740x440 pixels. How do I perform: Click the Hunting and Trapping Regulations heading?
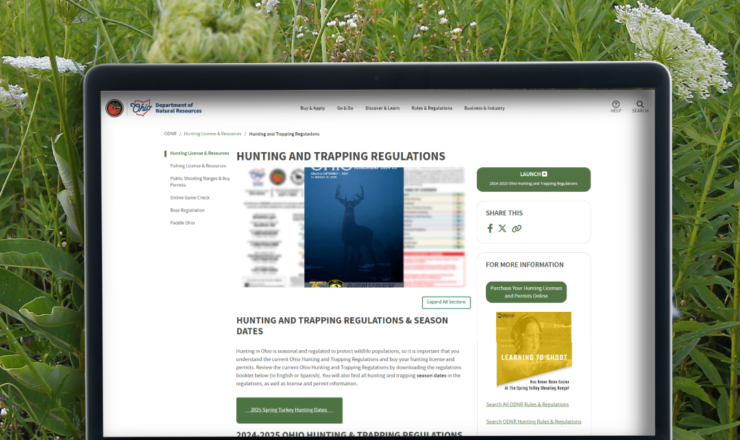pos(341,156)
